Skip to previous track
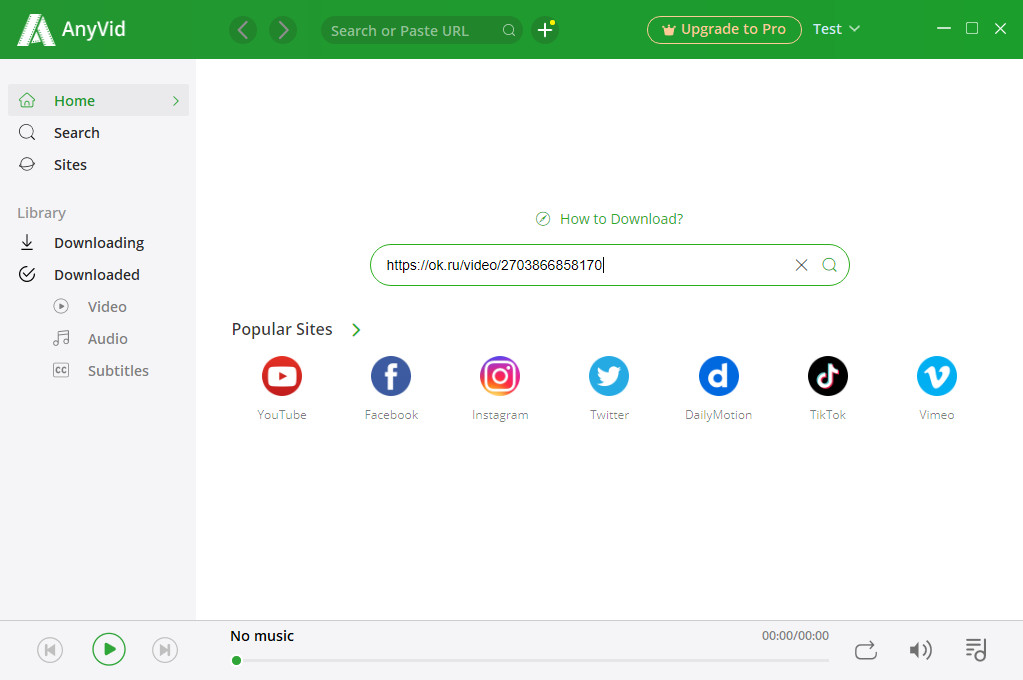The image size is (1023, 680). click(50, 650)
